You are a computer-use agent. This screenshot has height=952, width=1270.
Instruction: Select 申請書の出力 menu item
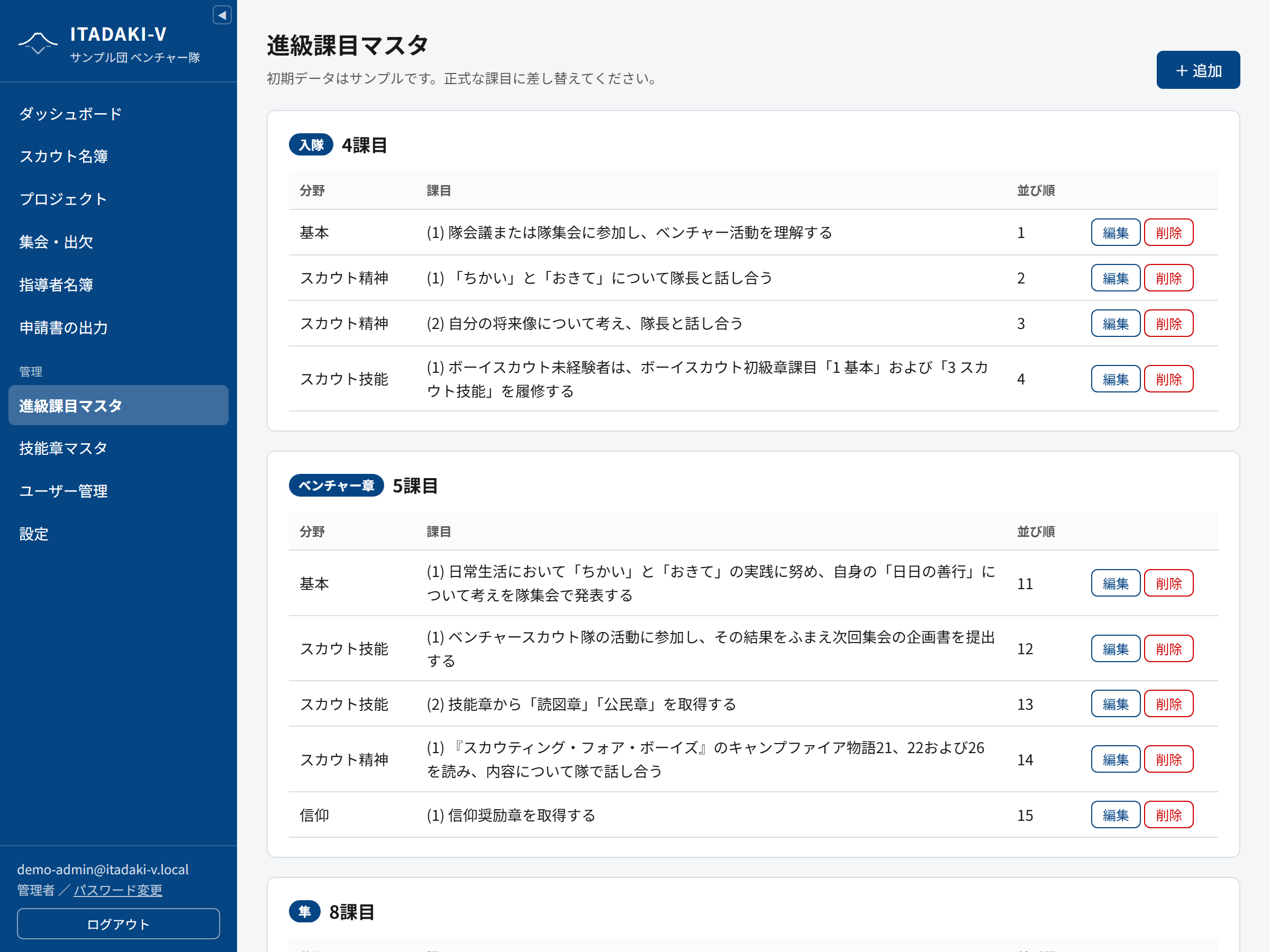[119, 328]
